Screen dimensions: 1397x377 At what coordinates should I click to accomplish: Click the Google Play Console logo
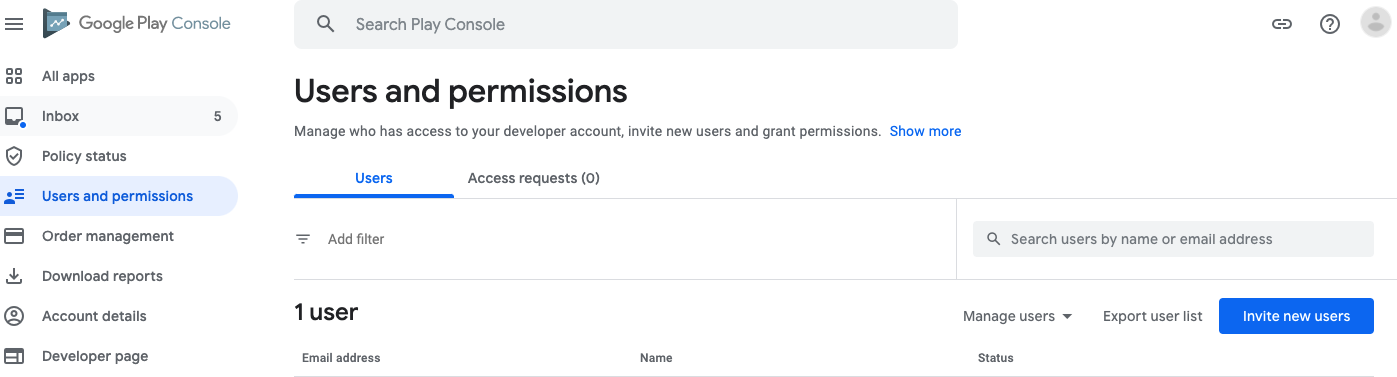(x=136, y=23)
